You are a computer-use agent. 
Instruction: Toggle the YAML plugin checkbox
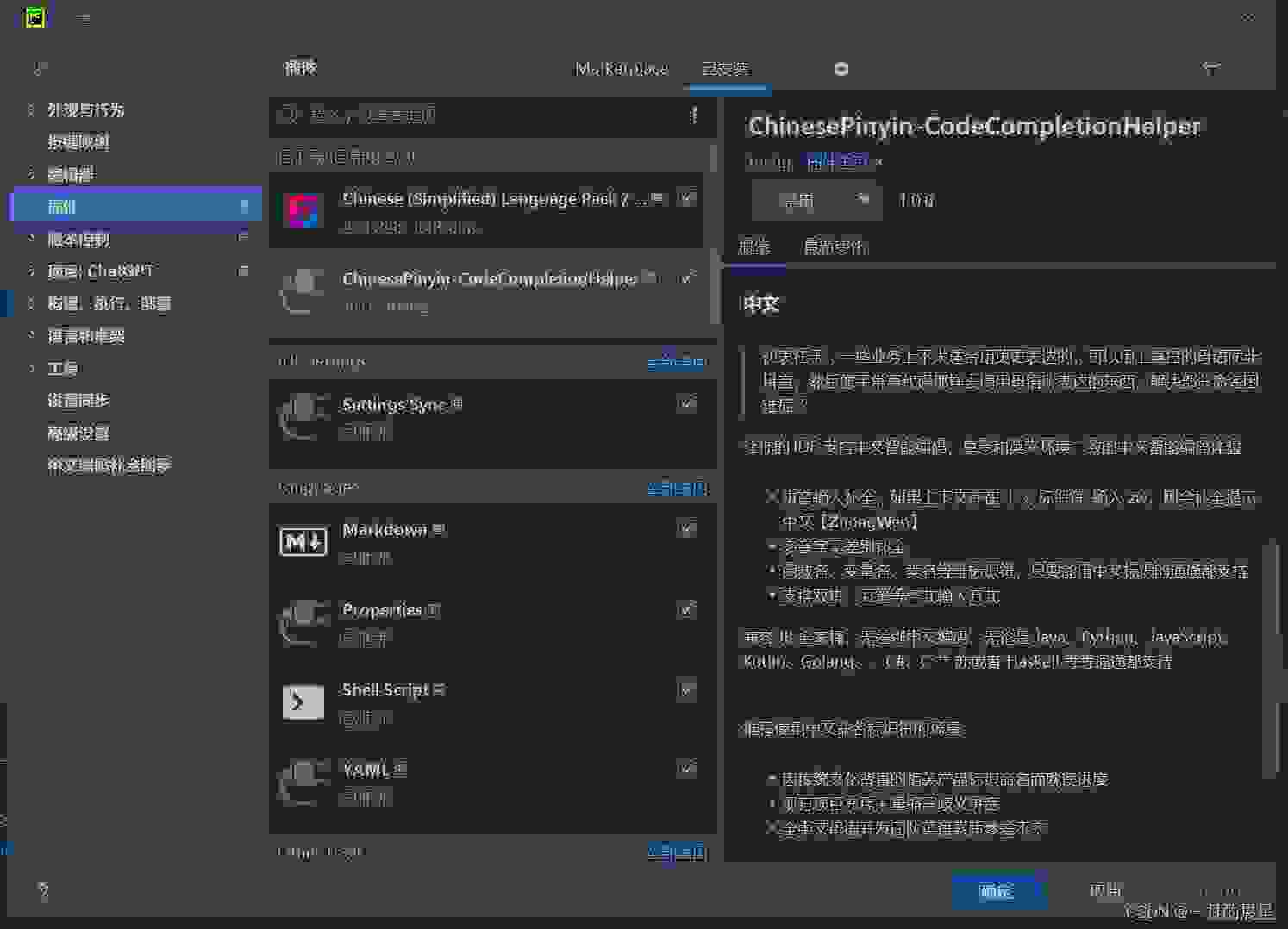point(686,769)
